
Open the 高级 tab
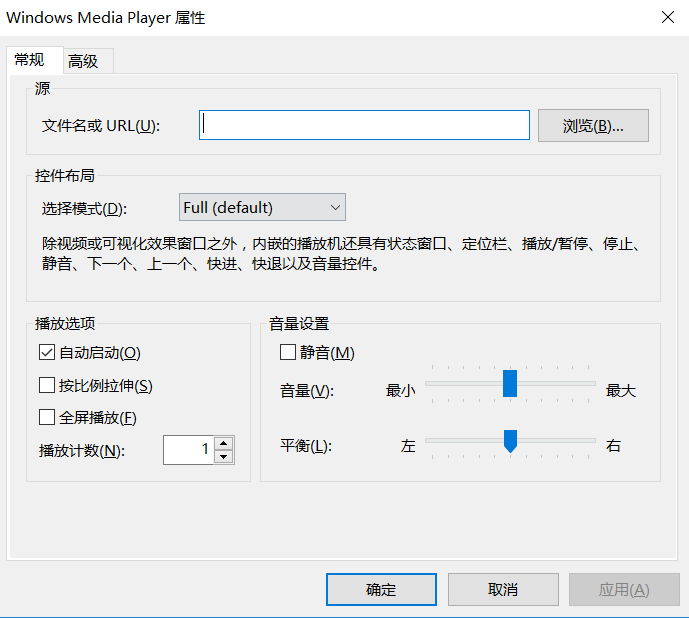click(x=88, y=61)
